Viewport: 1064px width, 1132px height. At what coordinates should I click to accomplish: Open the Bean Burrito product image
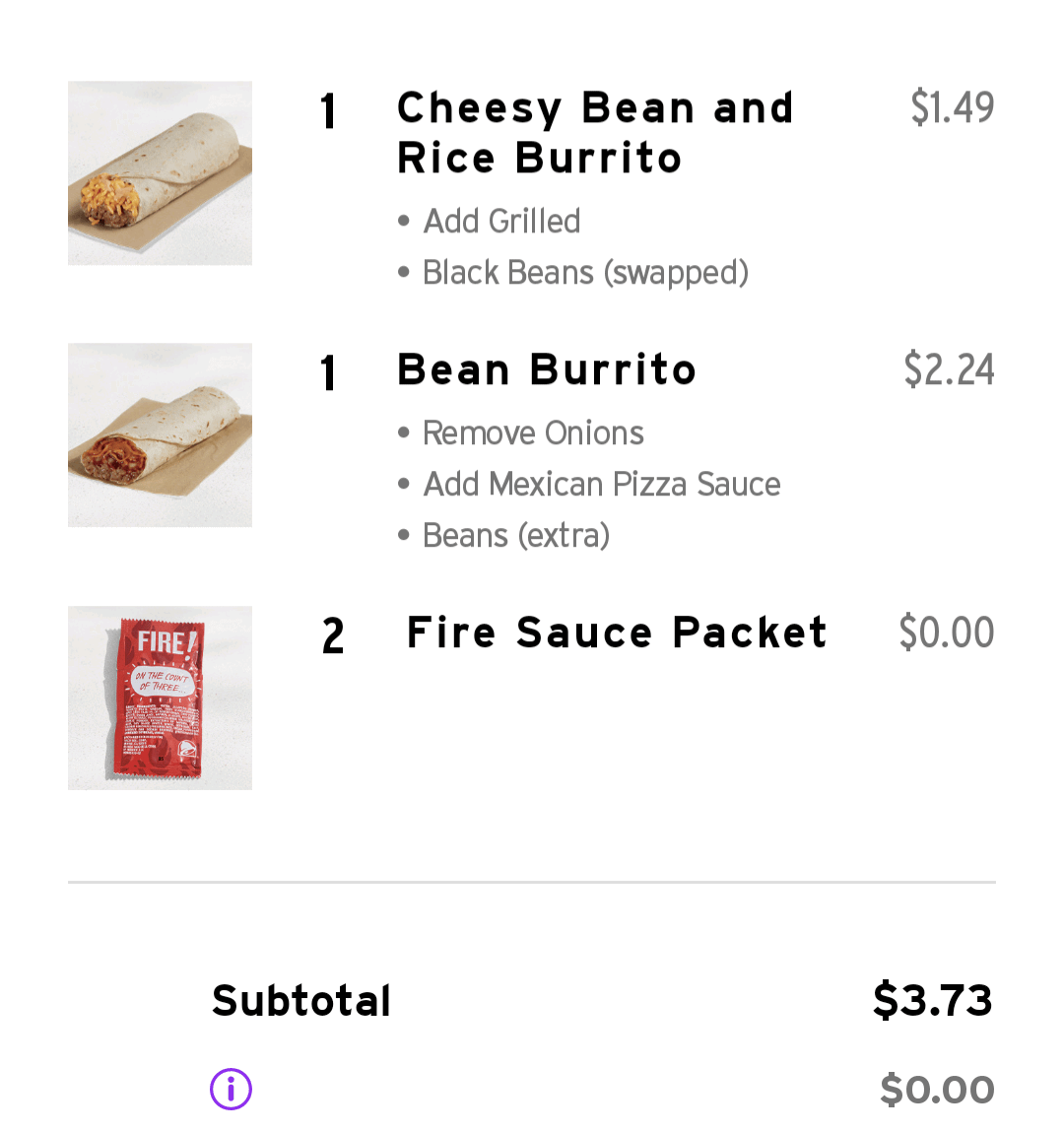coord(160,435)
